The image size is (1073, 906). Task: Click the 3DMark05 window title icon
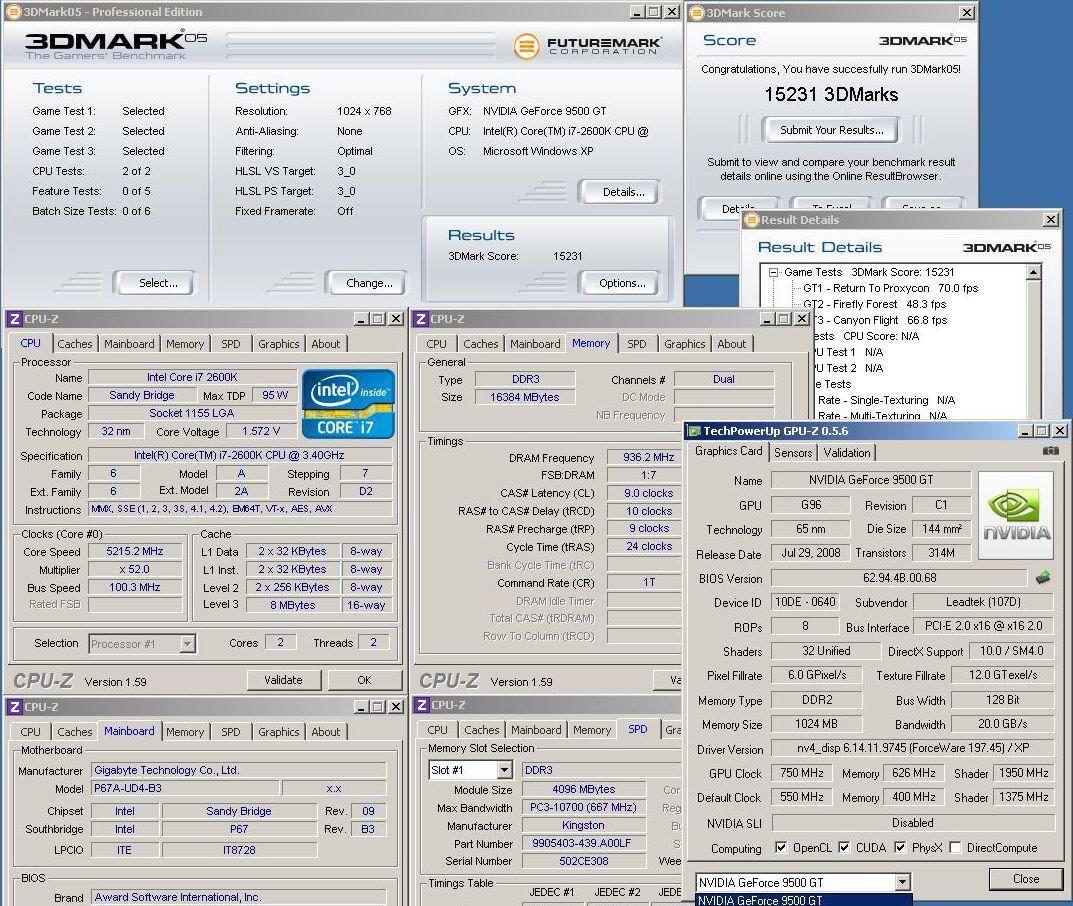click(13, 12)
